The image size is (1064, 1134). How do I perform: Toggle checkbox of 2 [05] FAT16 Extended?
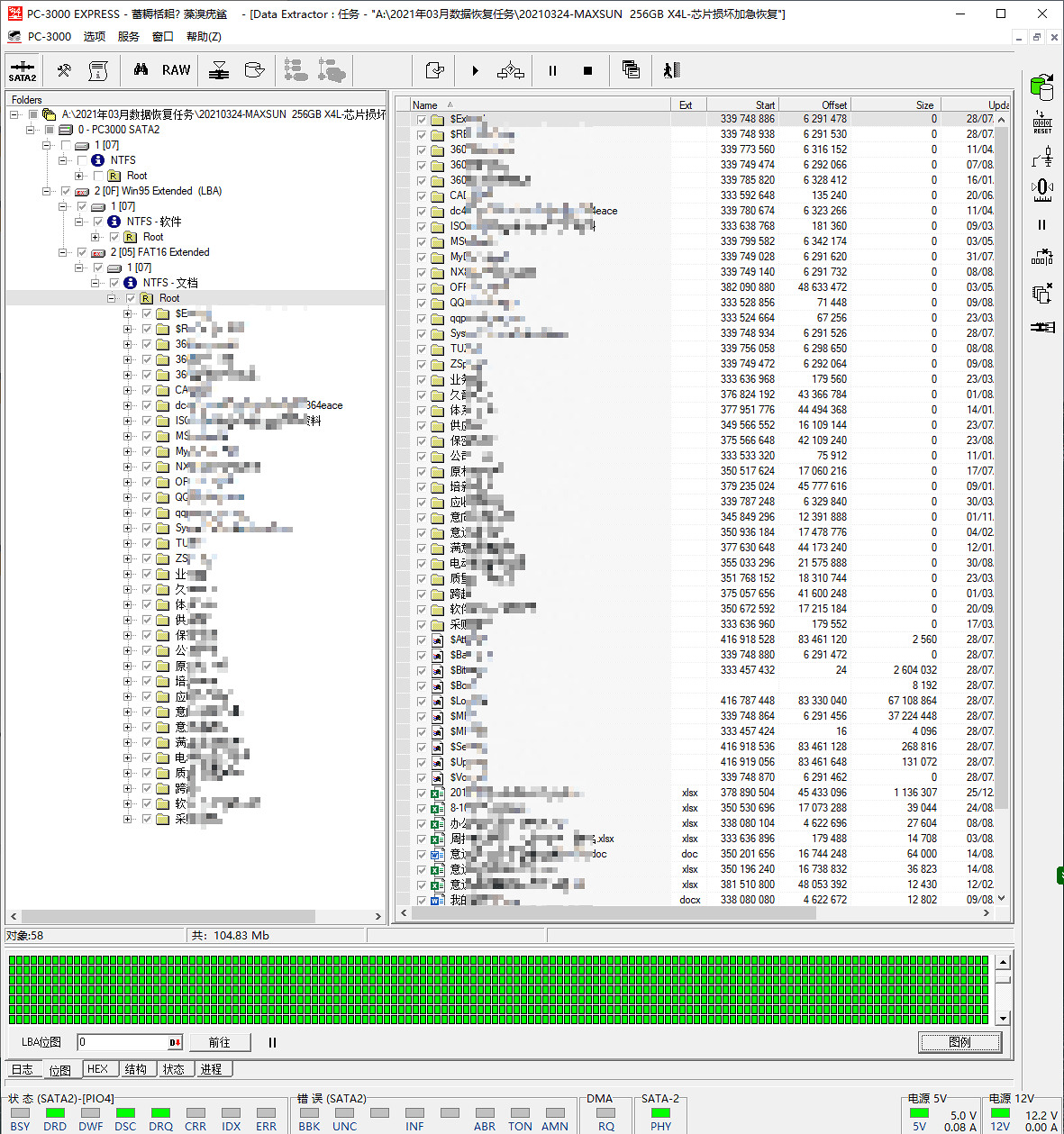(x=82, y=252)
